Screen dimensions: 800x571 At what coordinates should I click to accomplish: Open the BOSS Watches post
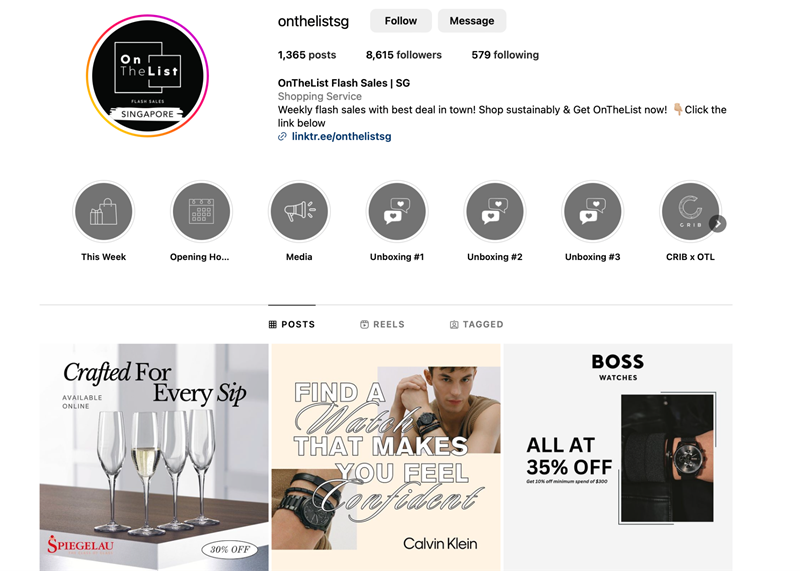[x=618, y=457]
